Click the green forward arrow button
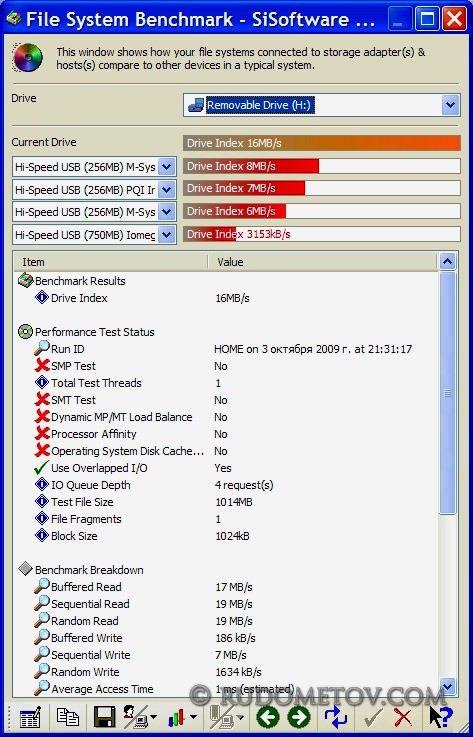The width and height of the screenshot is (473, 737). coord(299,717)
